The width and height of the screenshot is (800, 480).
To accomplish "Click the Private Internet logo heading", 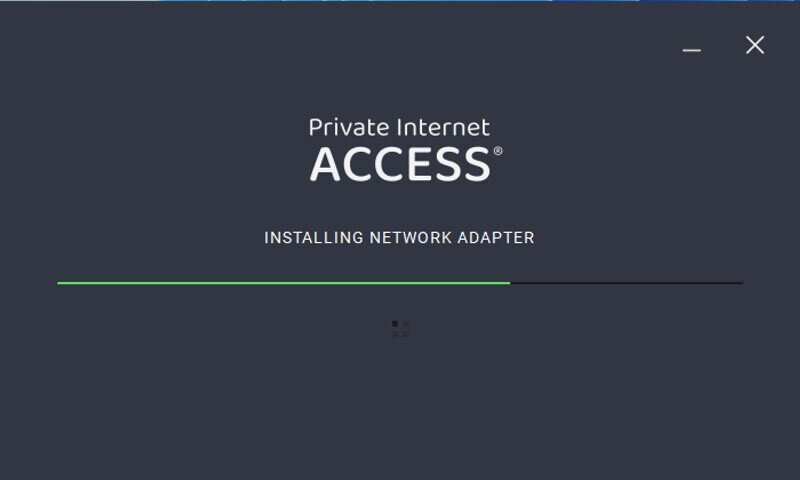I will (399, 127).
